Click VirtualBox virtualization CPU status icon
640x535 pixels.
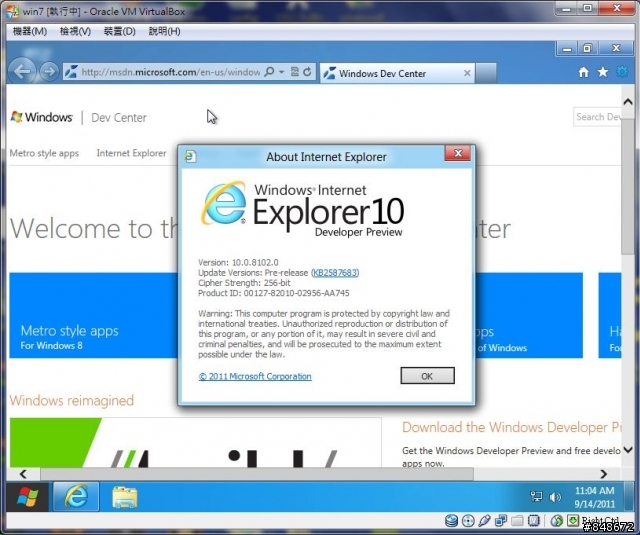(x=533, y=520)
